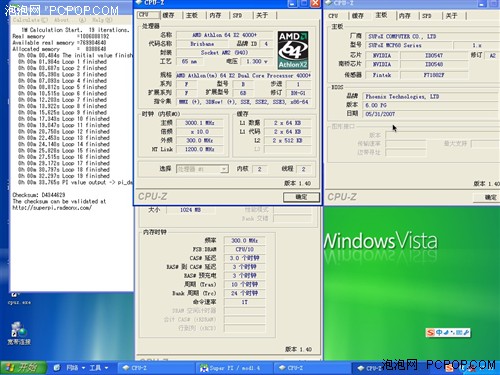Click the 'x 10.0' multiplier value
The image size is (500, 375).
point(199,132)
